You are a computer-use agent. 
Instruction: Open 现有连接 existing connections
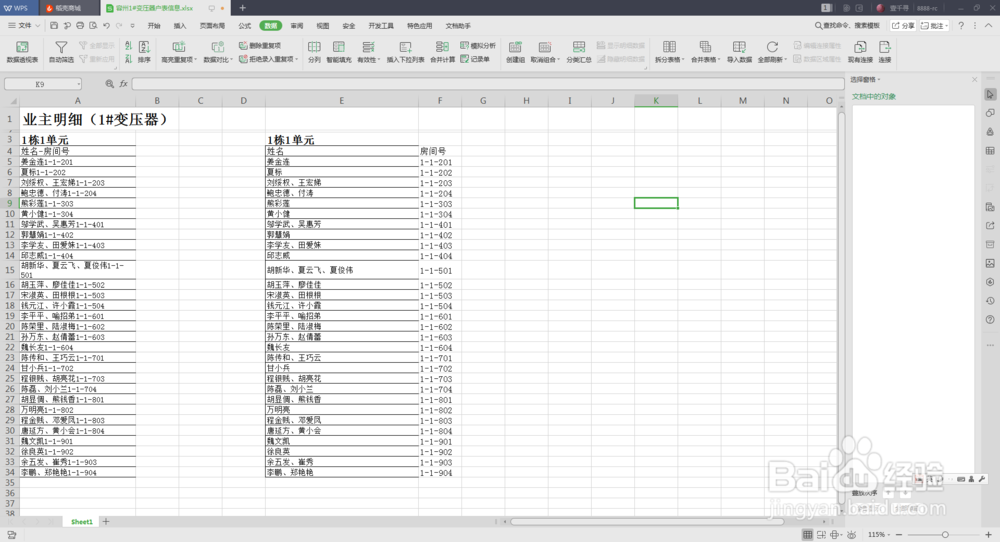(860, 51)
